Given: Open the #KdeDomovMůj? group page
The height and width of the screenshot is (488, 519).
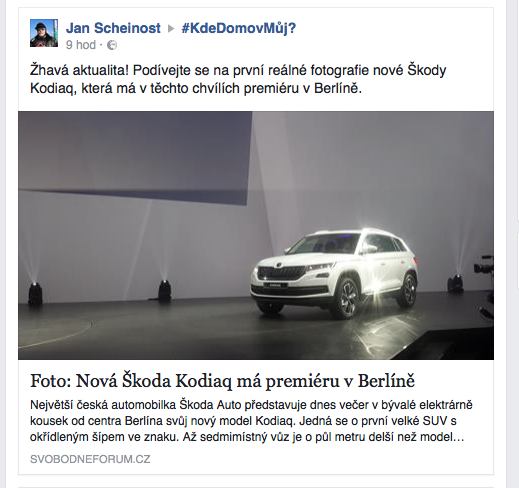Looking at the screenshot, I should (x=239, y=28).
